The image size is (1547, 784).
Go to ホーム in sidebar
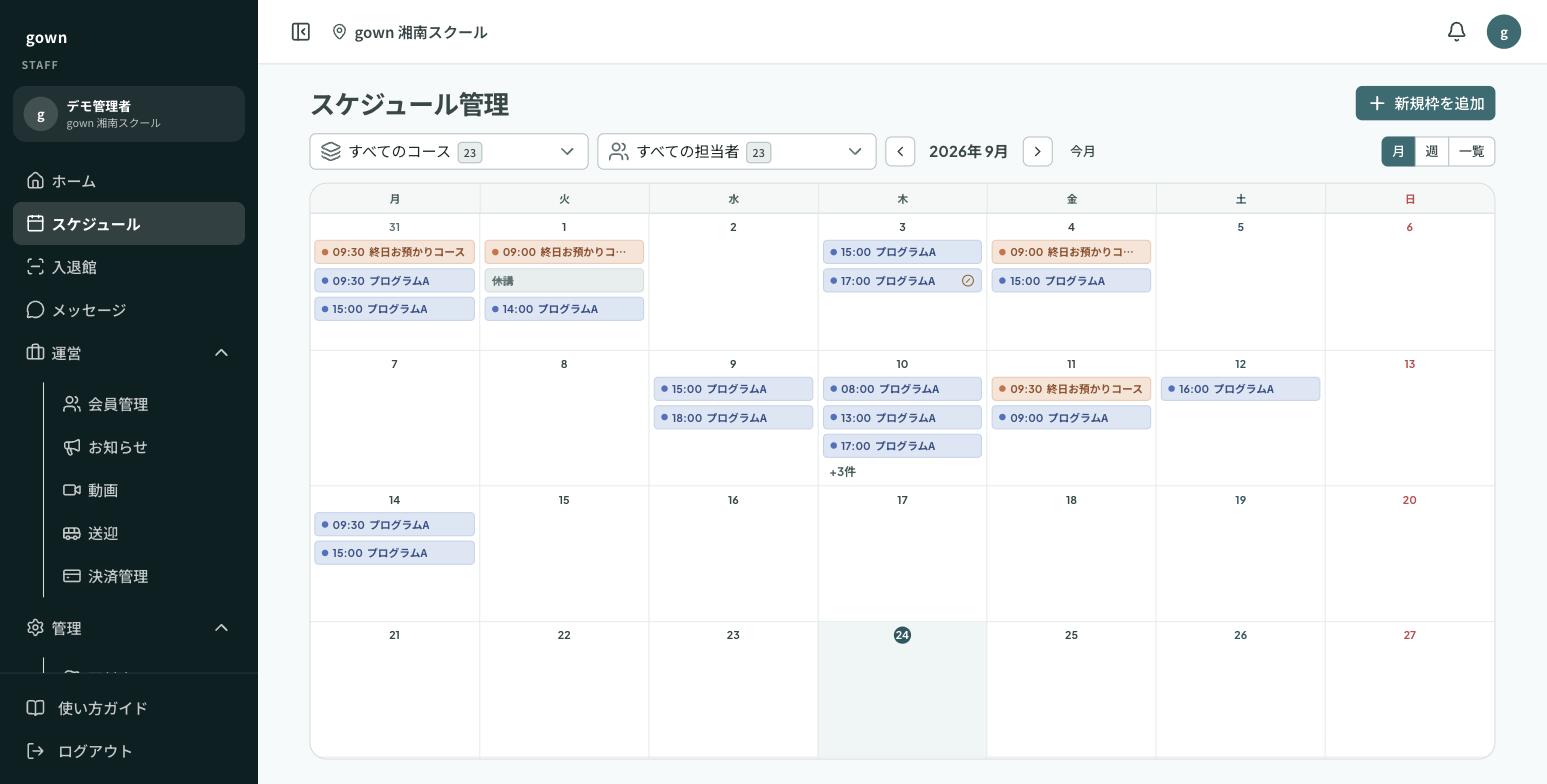pos(129,181)
